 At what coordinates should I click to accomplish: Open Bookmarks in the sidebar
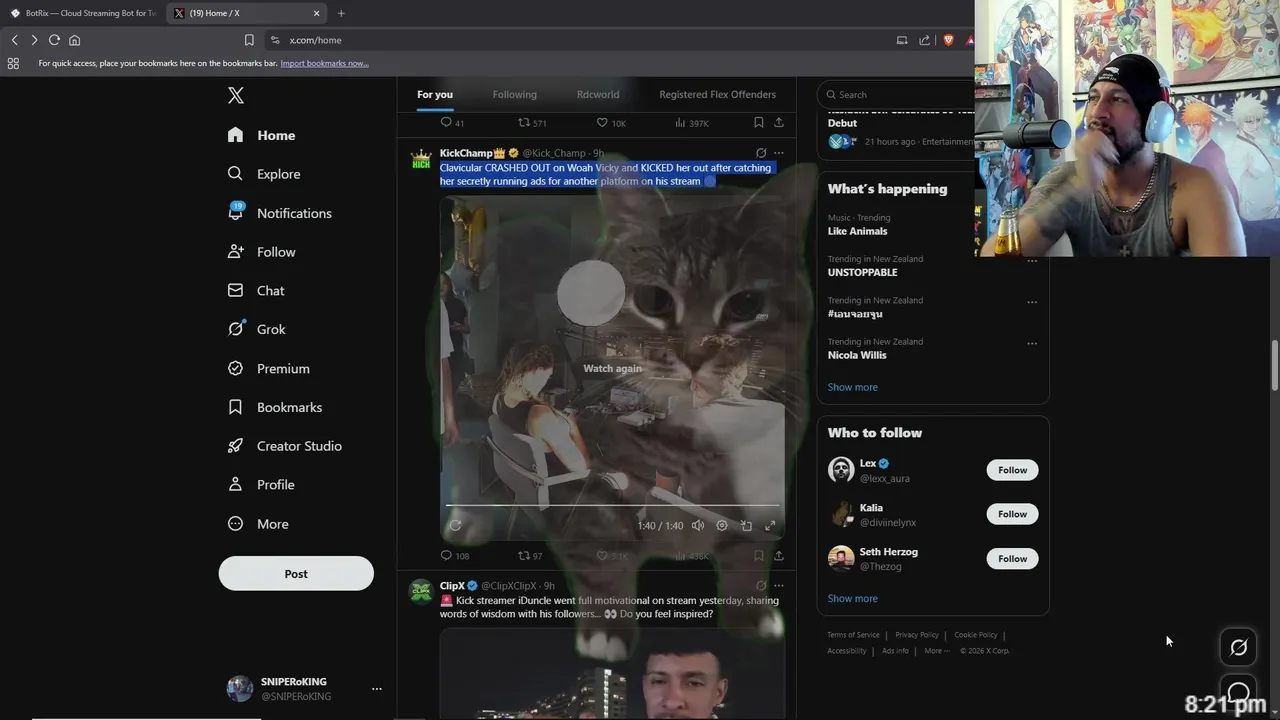275,407
